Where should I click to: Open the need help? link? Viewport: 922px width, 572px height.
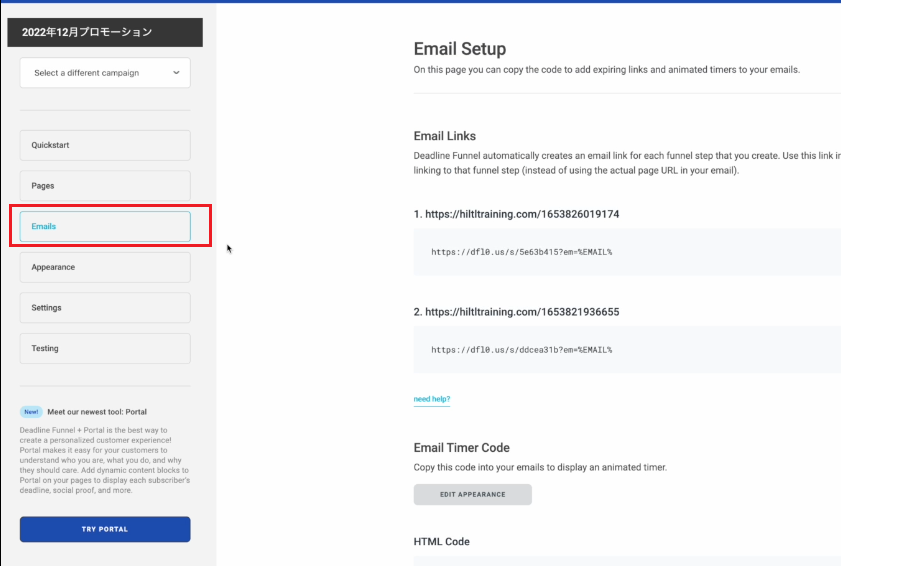coord(432,399)
